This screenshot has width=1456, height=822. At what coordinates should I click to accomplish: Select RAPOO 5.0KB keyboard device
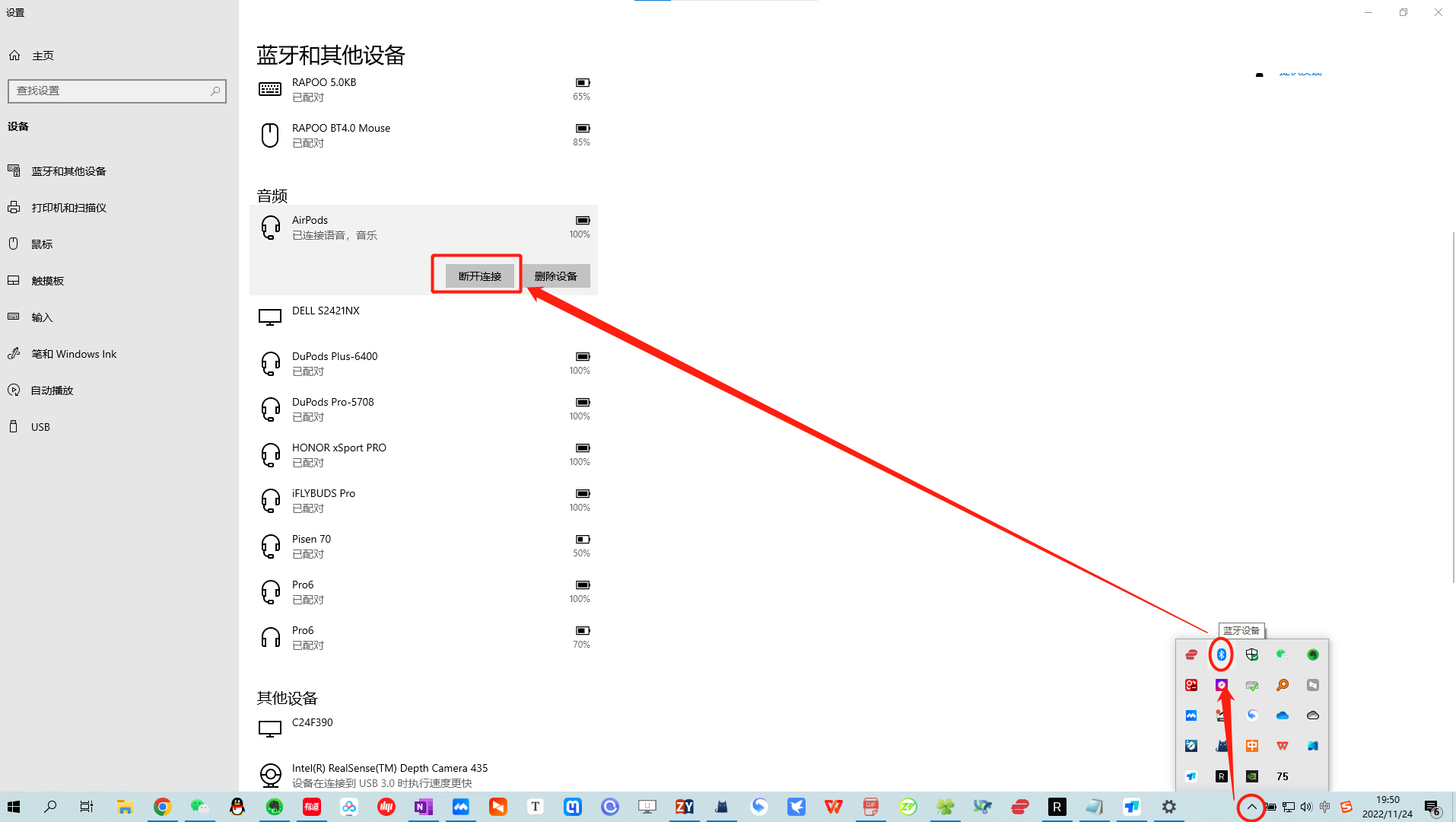point(424,90)
